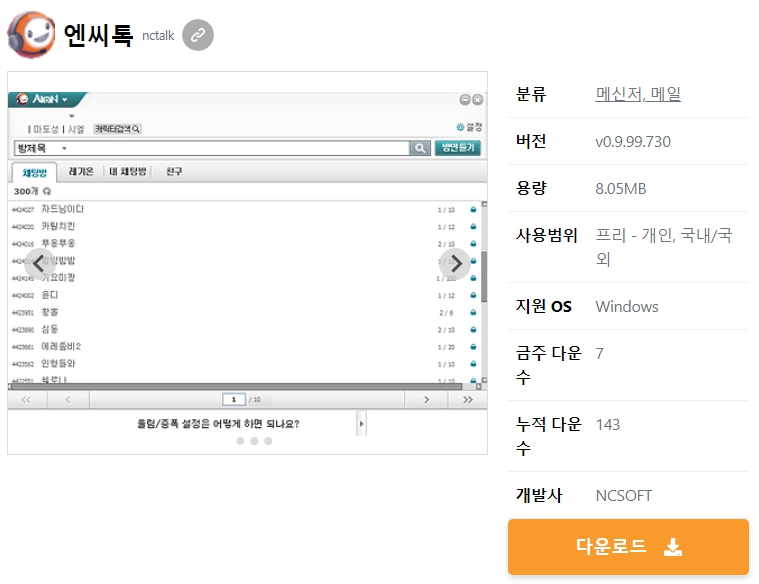The image size is (759, 584).
Task: Click lock icon on 윤디 row
Action: [473, 295]
